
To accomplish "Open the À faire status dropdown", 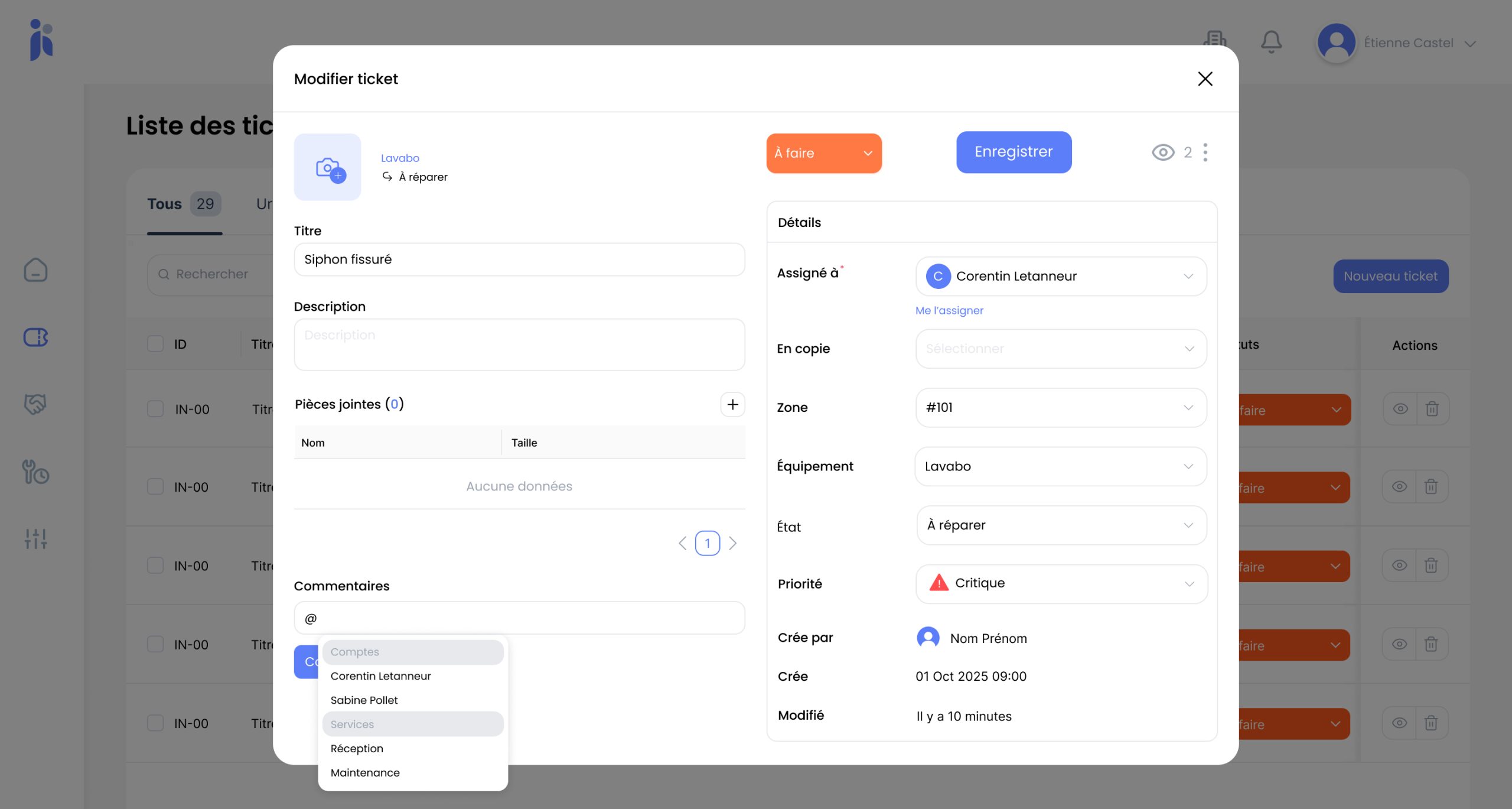I will [823, 153].
